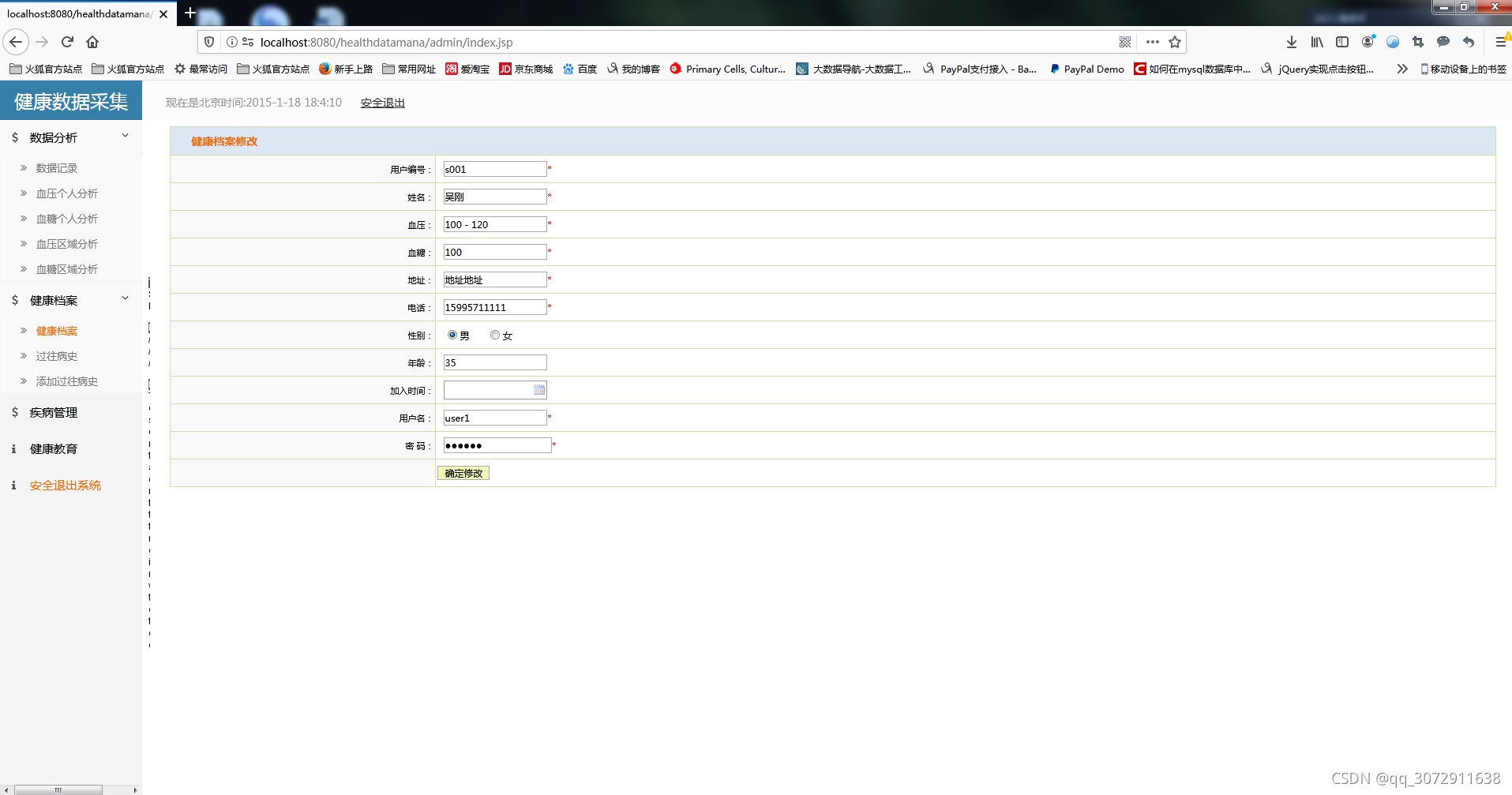1512x795 pixels.
Task: Click the sidebar horizontal scrollbar thumb
Action: point(58,789)
